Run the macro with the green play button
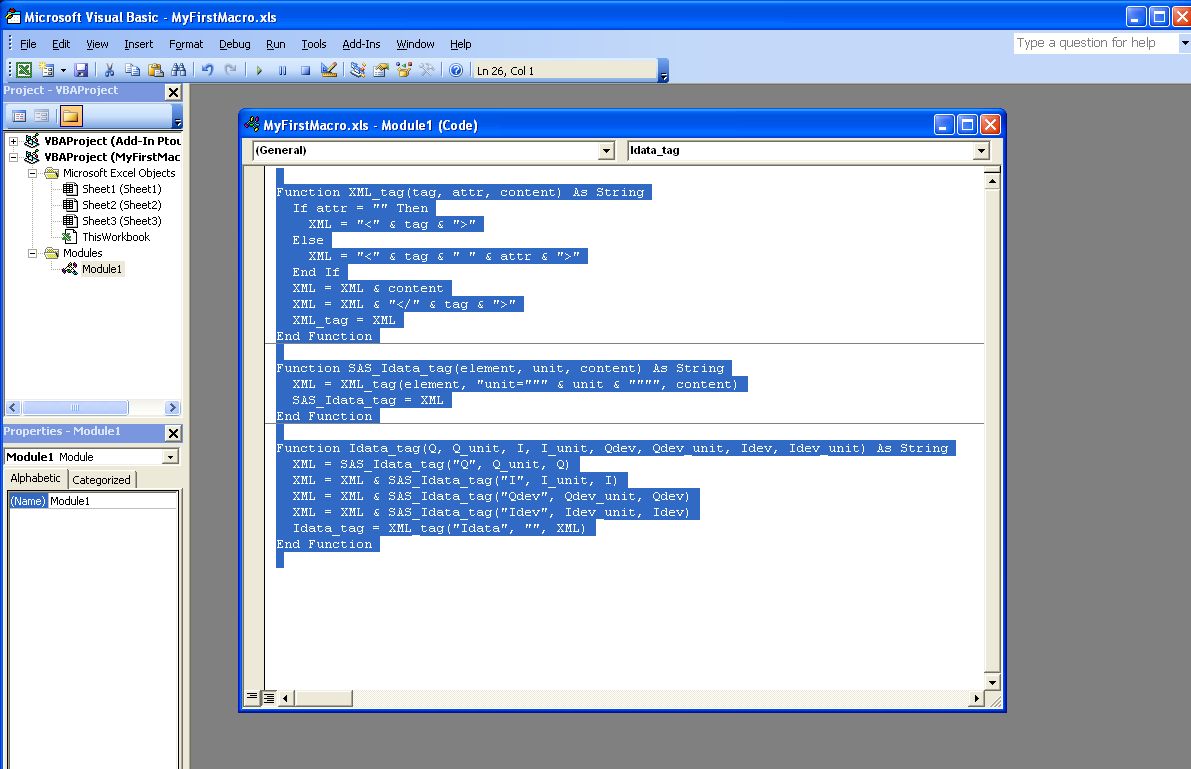 pyautogui.click(x=259, y=70)
